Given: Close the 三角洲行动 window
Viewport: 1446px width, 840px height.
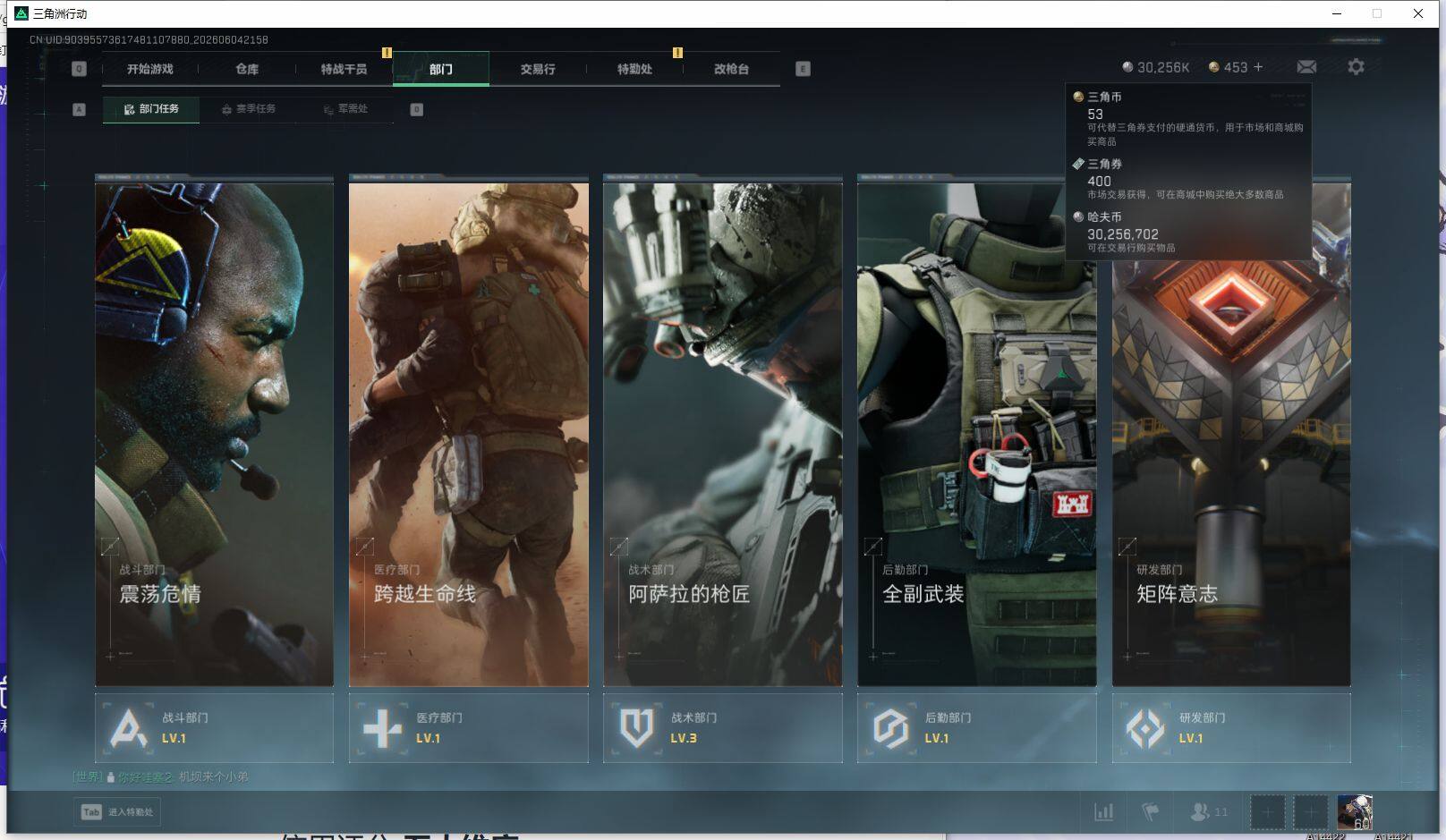Looking at the screenshot, I should pyautogui.click(x=1418, y=13).
